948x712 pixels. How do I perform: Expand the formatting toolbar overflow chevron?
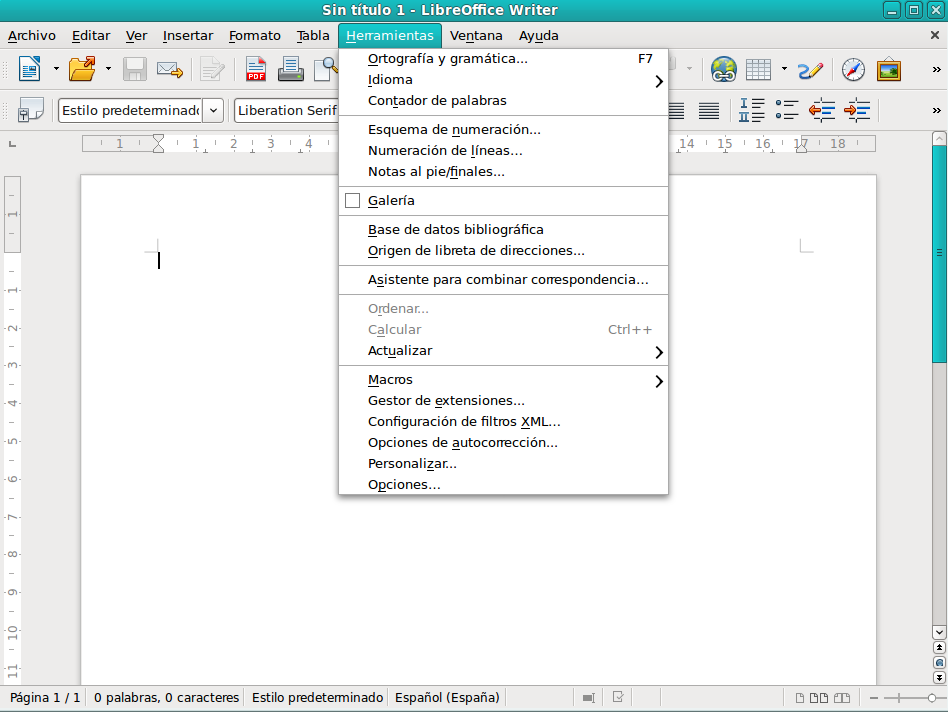937,111
